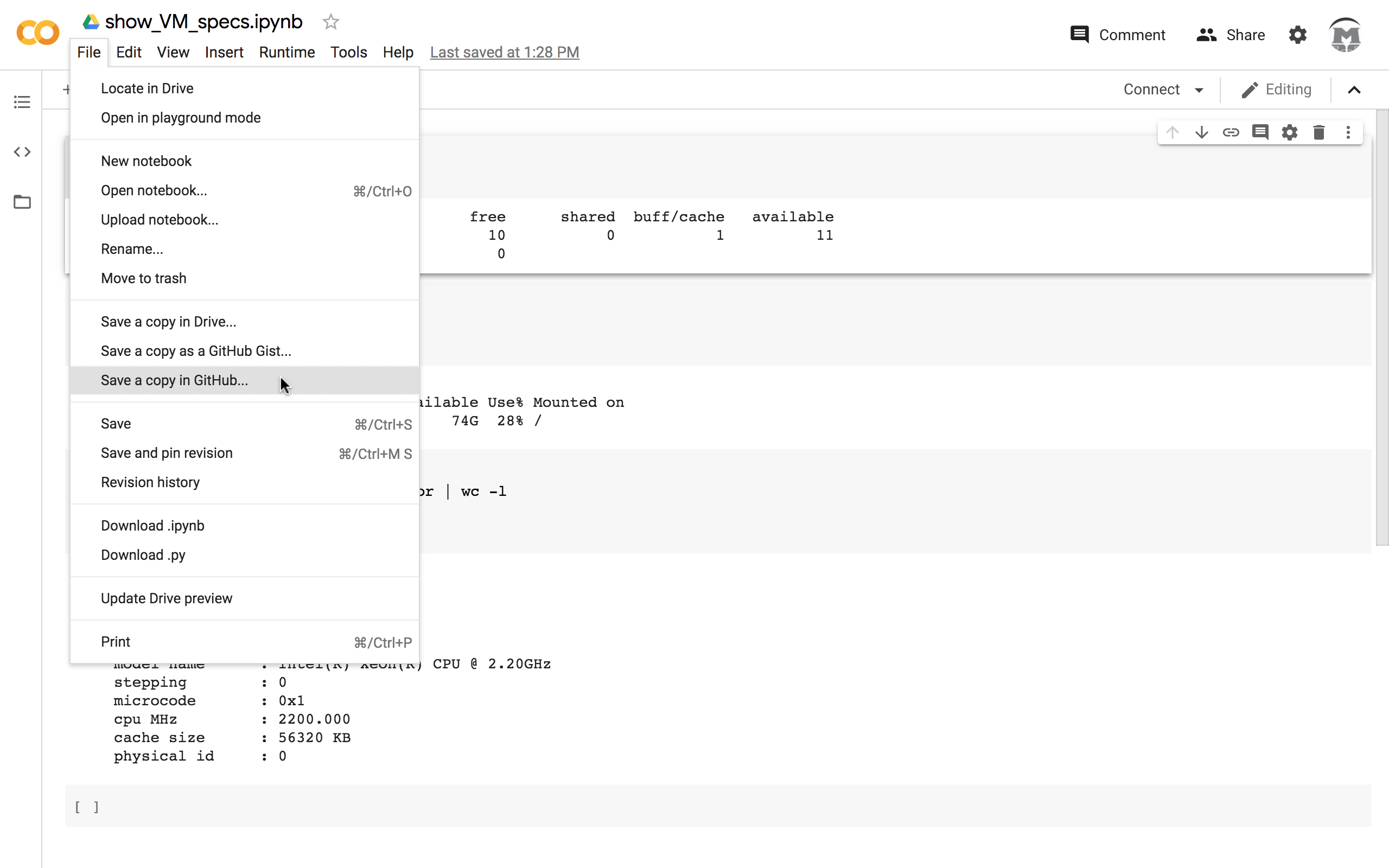Image resolution: width=1389 pixels, height=868 pixels.
Task: Click the empty code cell at bottom
Action: (717, 806)
